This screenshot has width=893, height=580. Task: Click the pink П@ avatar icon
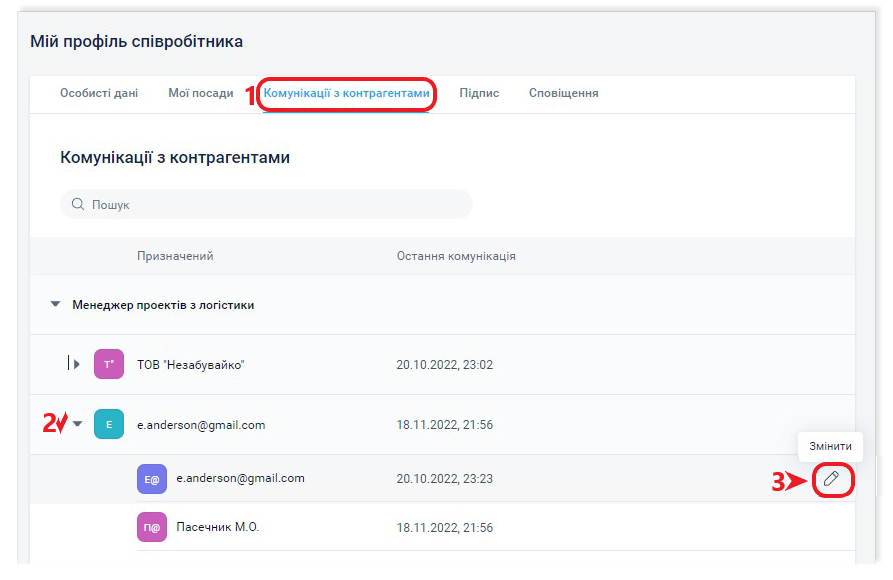click(152, 527)
